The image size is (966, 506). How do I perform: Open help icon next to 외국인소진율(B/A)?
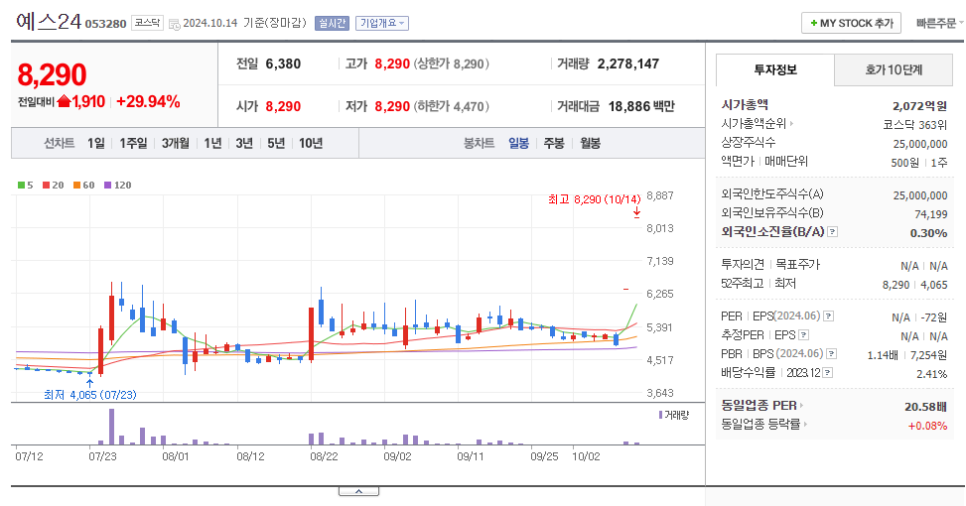coord(833,232)
